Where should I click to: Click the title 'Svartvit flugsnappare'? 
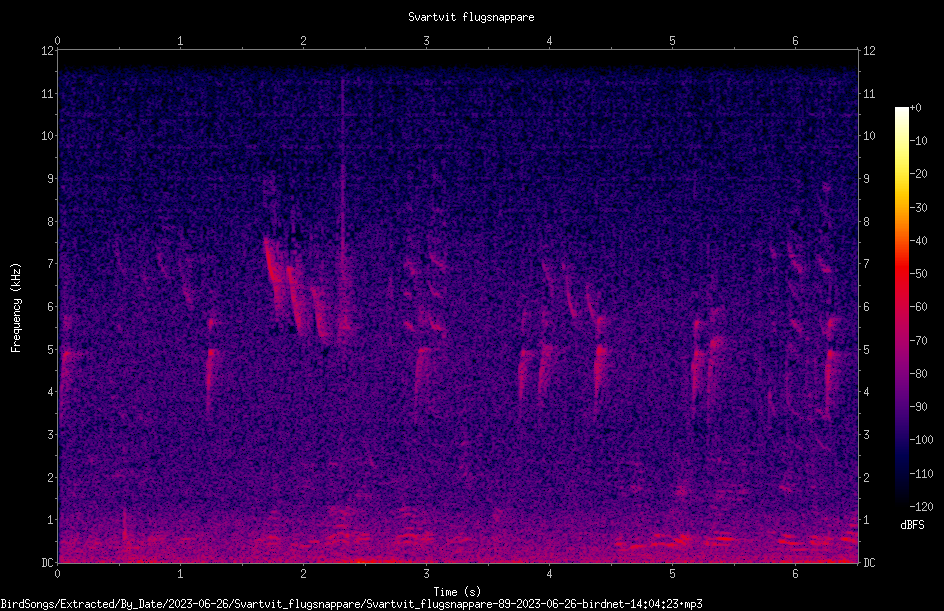[x=471, y=17]
